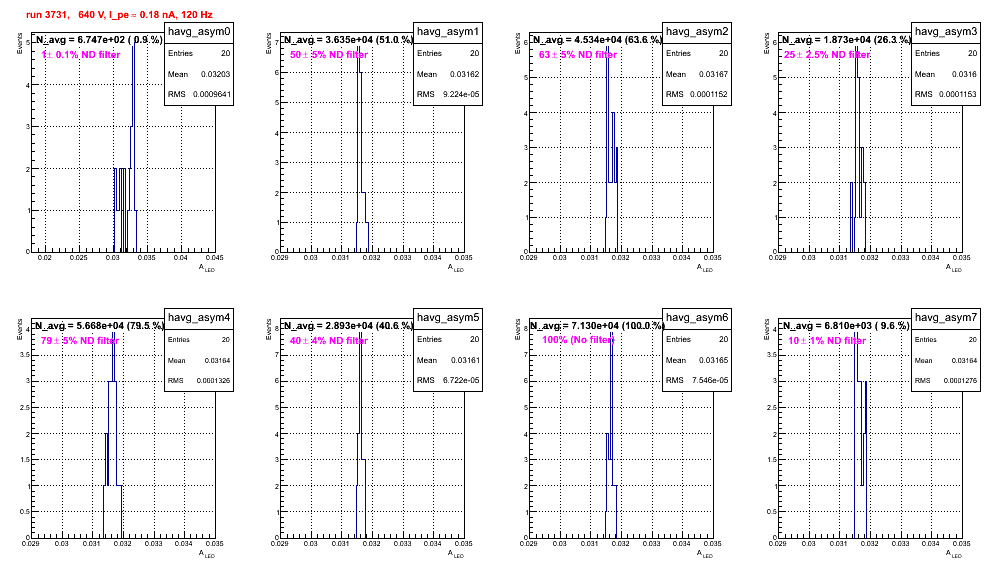Click the histogram peak in havg_asym3 plot

[x=856, y=48]
